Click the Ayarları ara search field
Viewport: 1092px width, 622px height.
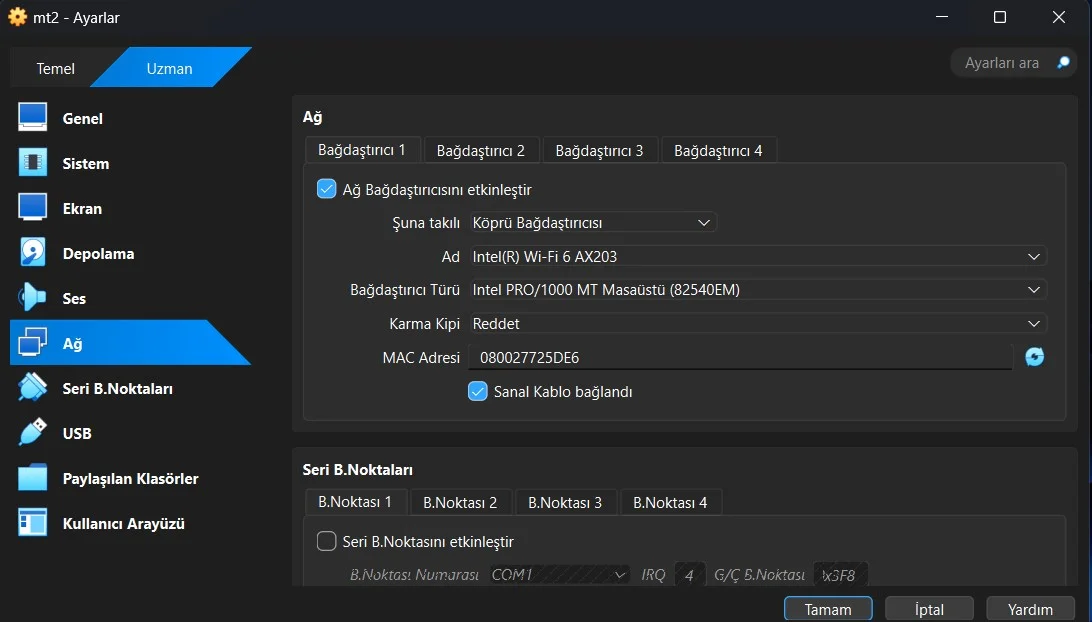pos(1002,63)
